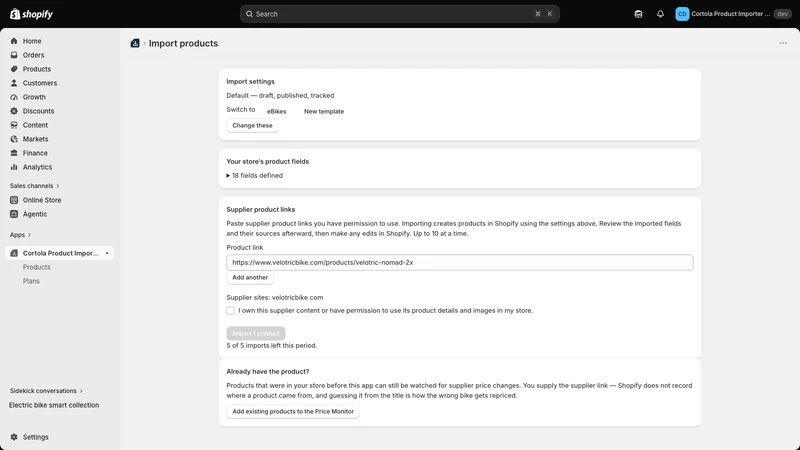The height and width of the screenshot is (450, 800).
Task: Click the top Search bar
Action: coord(399,14)
